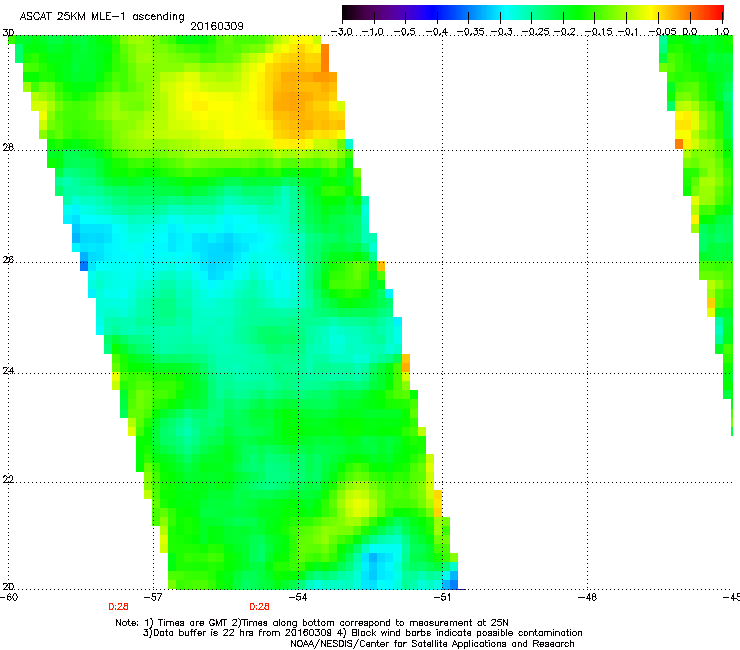Click the -0.3 colorbar label
The width and height of the screenshot is (740, 650).
(x=501, y=32)
